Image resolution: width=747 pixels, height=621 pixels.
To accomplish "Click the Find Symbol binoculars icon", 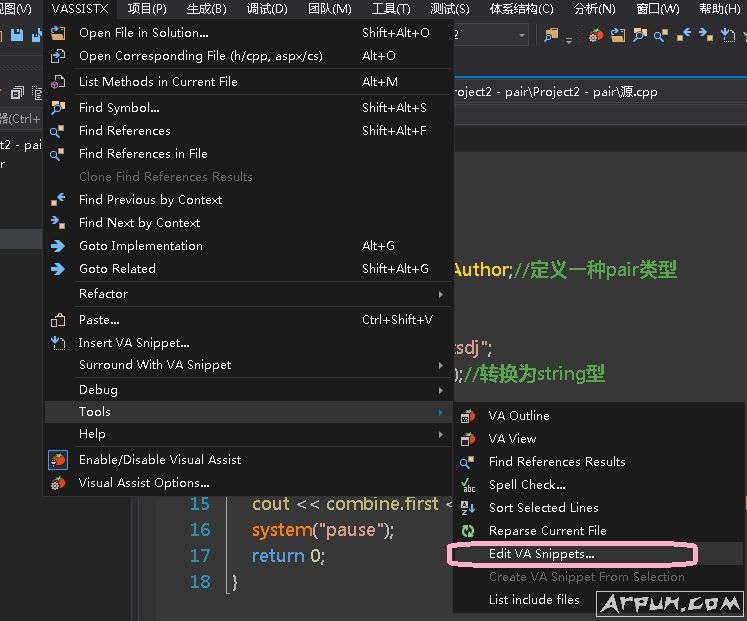I will 58,108.
